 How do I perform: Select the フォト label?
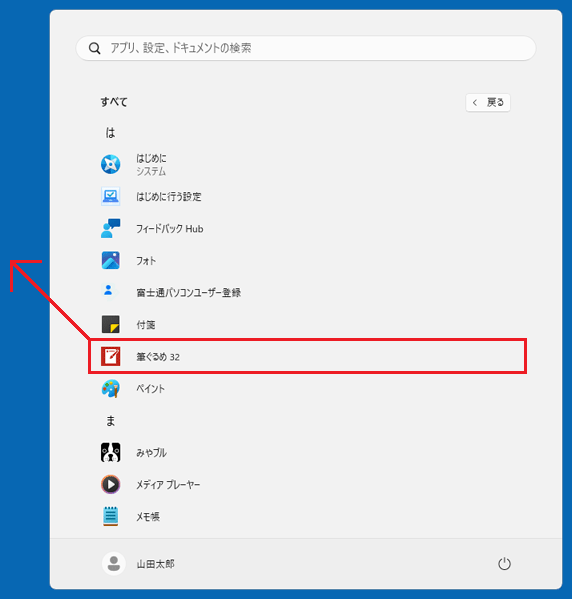[x=146, y=261]
